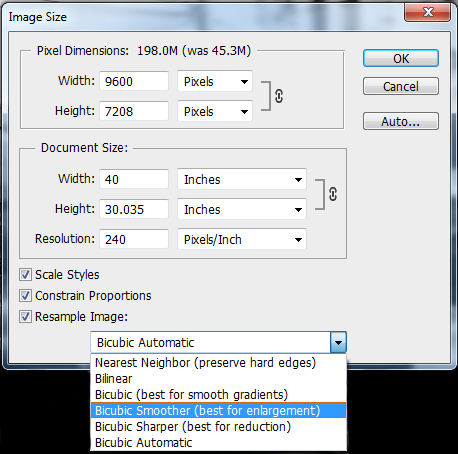Expand the document width Inches dropdown
This screenshot has width=458, height=454.
point(242,179)
